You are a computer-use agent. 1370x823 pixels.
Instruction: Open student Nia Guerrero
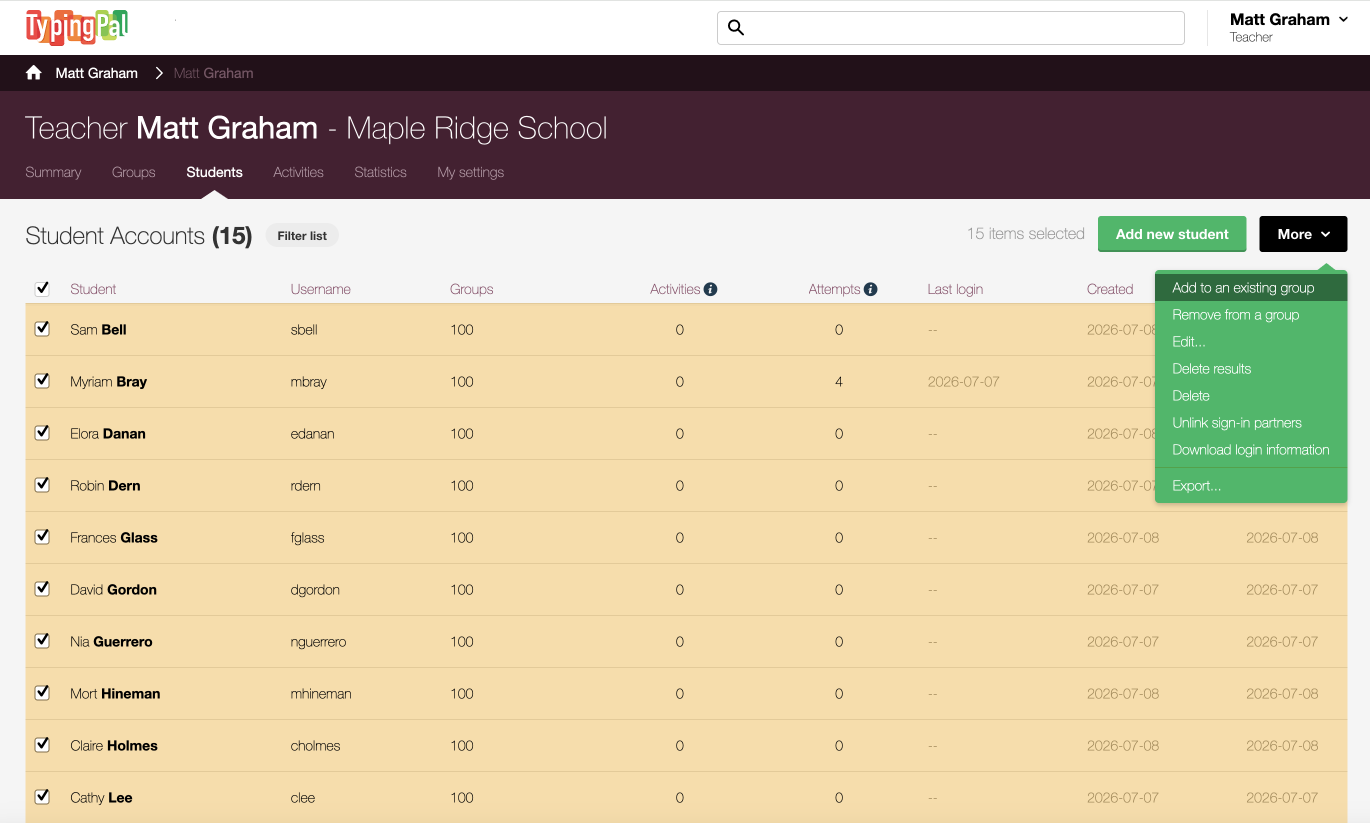pyautogui.click(x=111, y=641)
